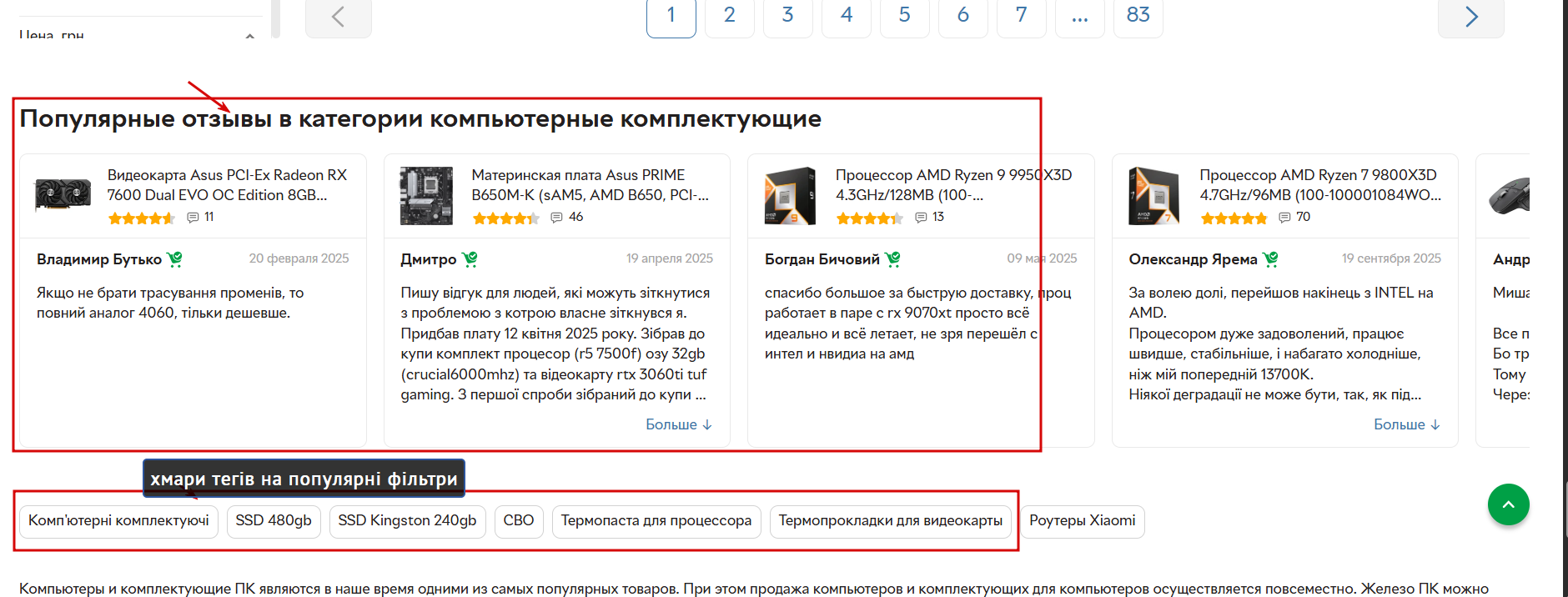Click comment icon with 46 reviews

[557, 218]
